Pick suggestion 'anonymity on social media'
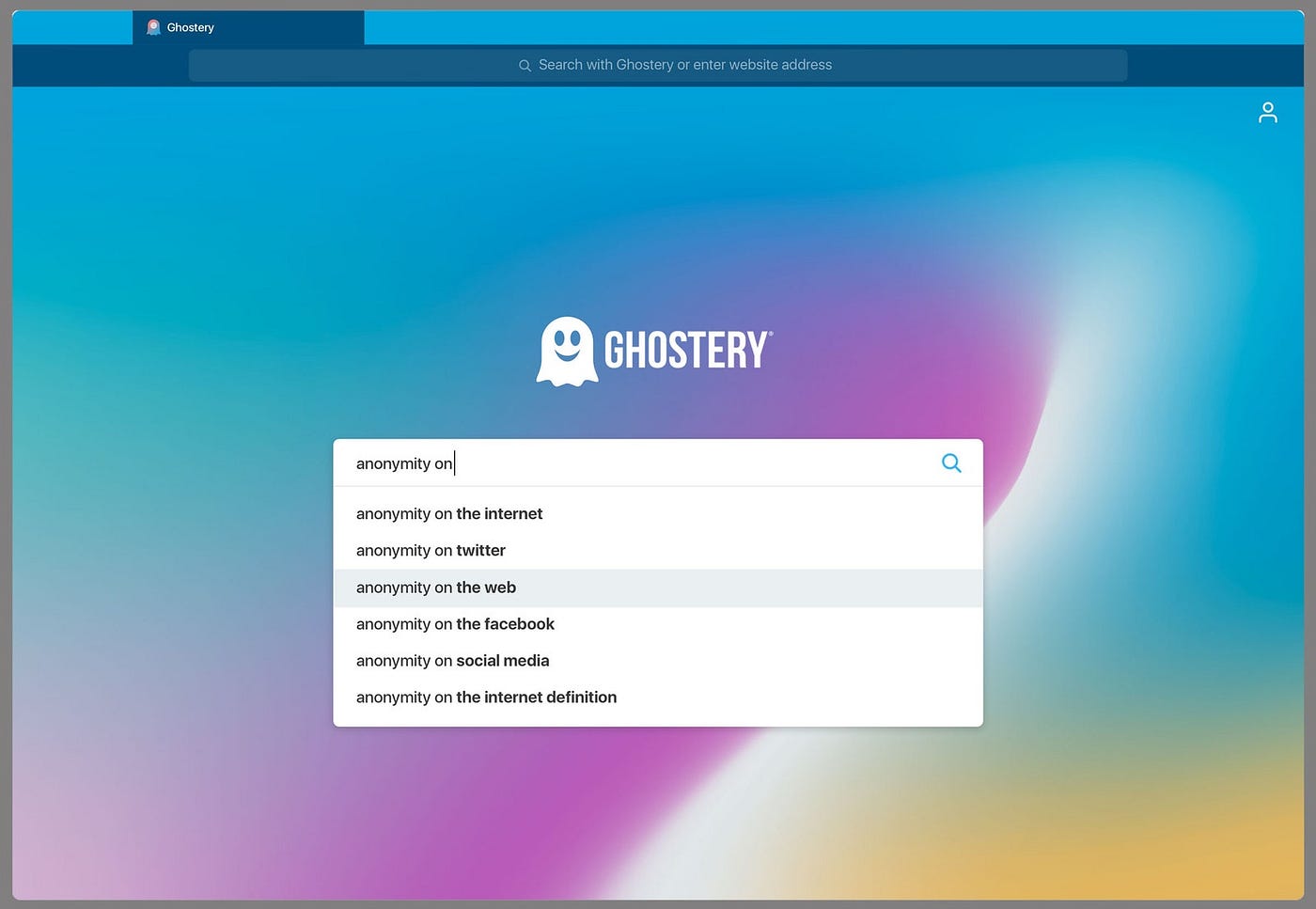Image resolution: width=1316 pixels, height=909 pixels. click(658, 661)
